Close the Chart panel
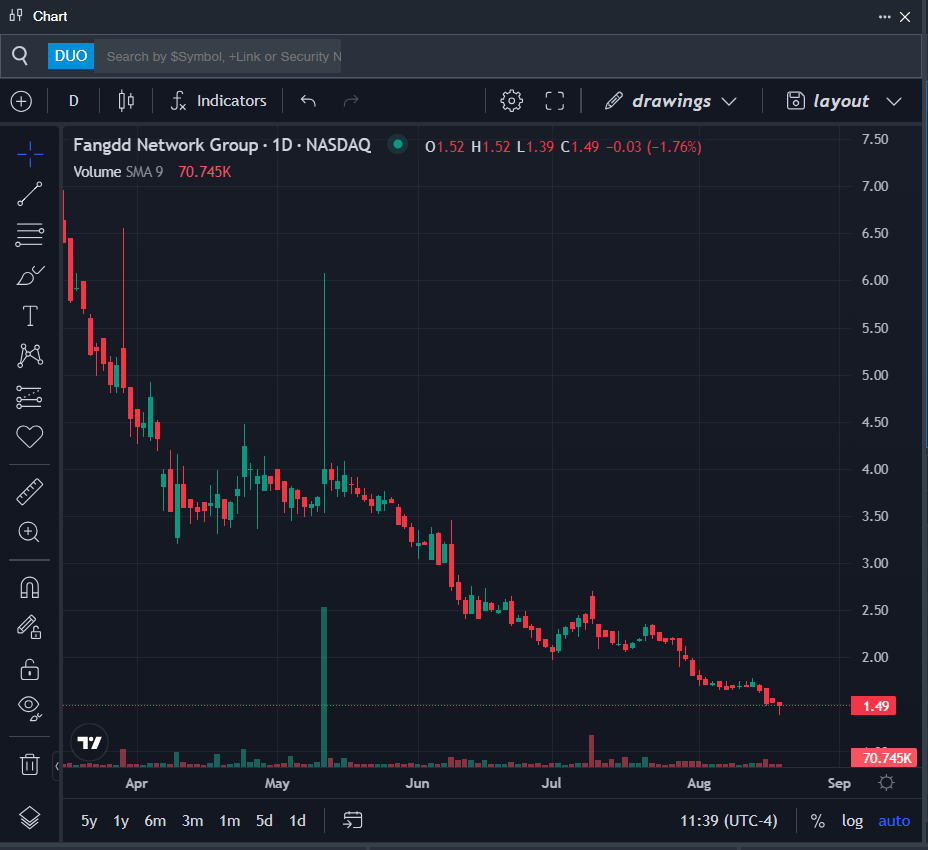Viewport: 928px width, 850px height. point(905,17)
